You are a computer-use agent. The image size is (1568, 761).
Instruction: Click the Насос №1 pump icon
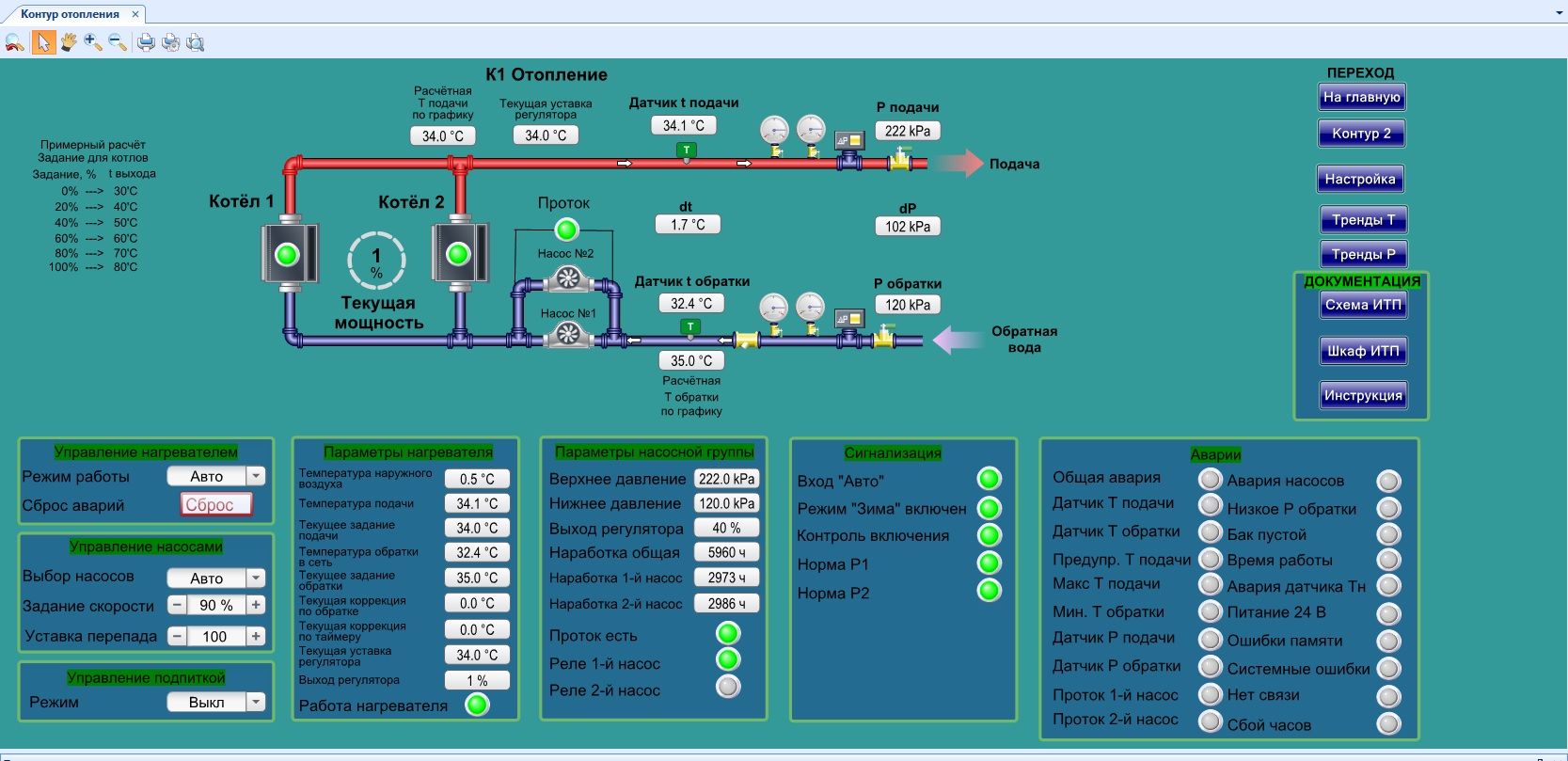tap(567, 334)
